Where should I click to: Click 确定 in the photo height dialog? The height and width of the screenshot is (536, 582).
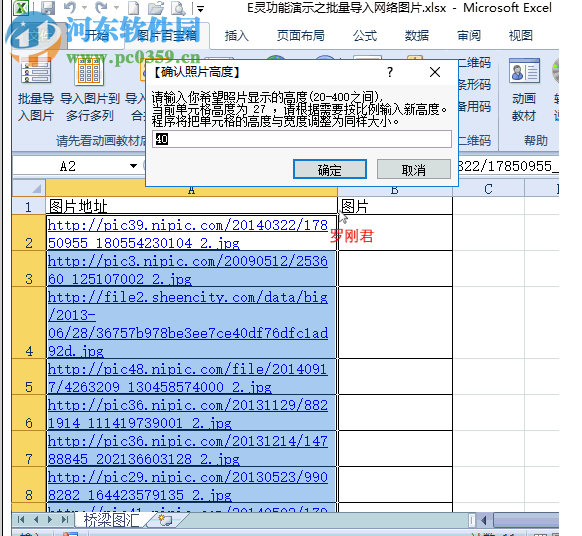(x=330, y=169)
